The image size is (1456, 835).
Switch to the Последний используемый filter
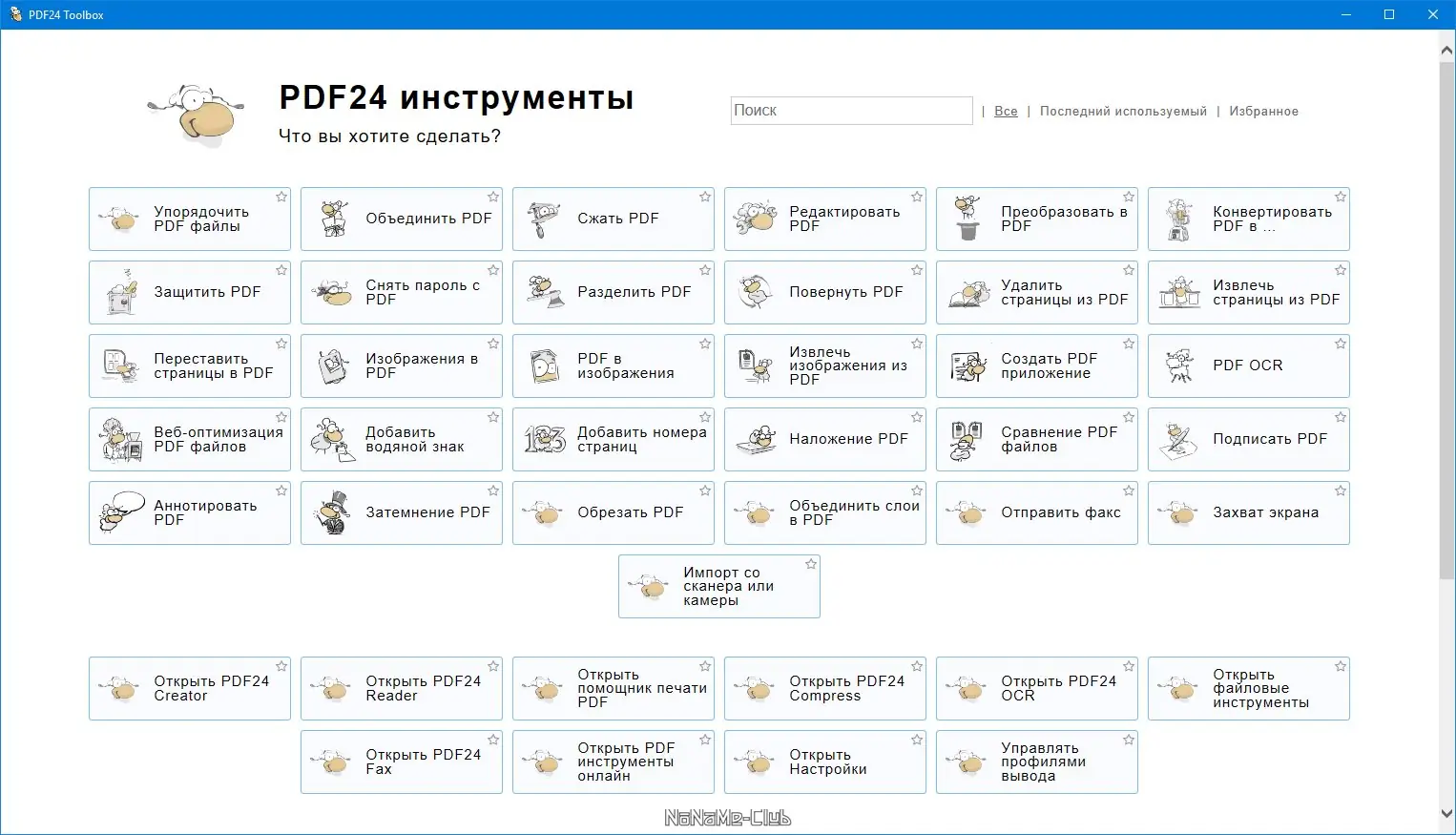point(1123,112)
